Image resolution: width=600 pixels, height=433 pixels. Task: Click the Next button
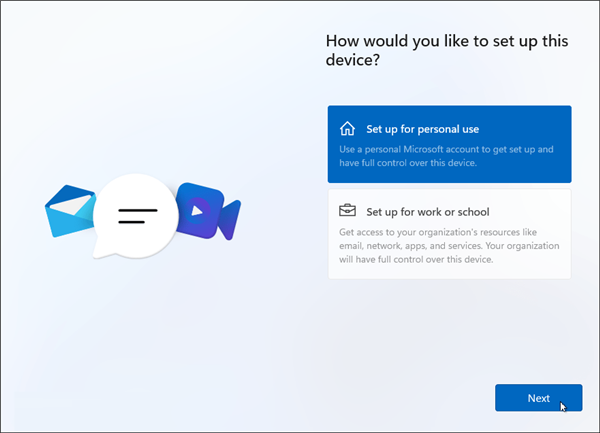[x=539, y=398]
